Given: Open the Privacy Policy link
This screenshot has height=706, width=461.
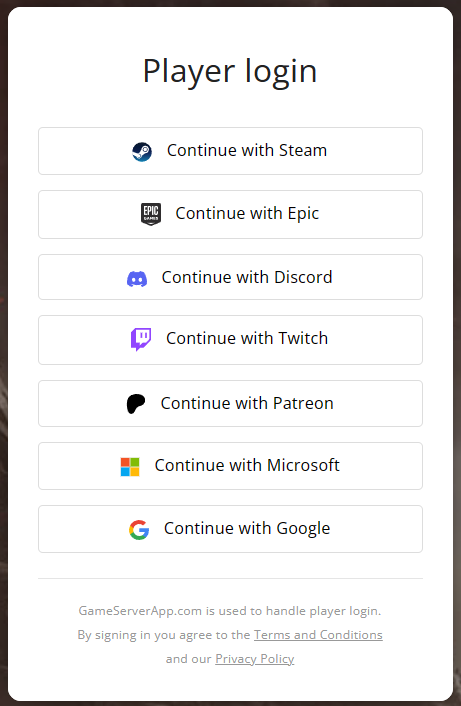Looking at the screenshot, I should coord(255,659).
